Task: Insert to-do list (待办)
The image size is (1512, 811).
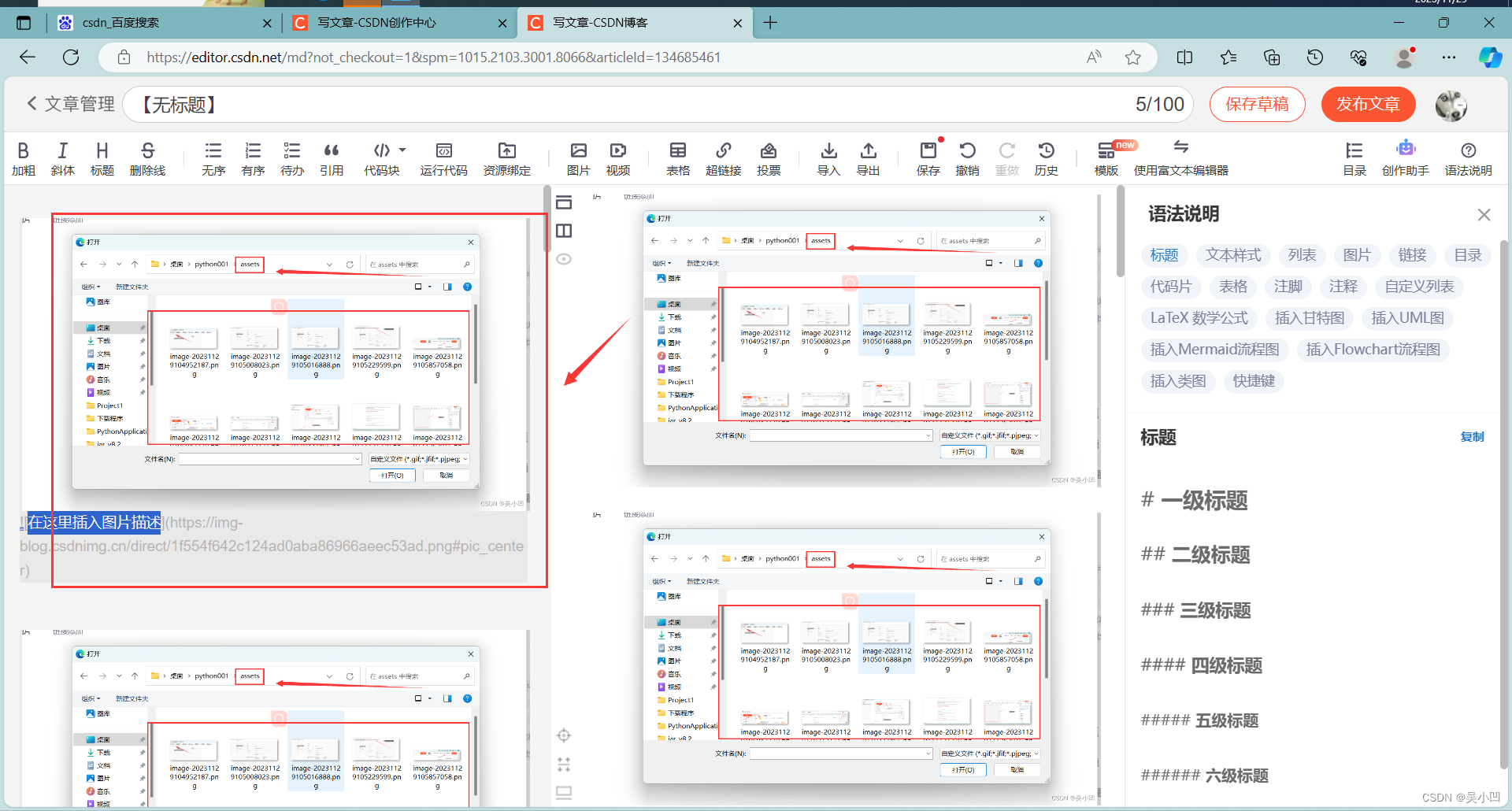Action: pyautogui.click(x=292, y=158)
